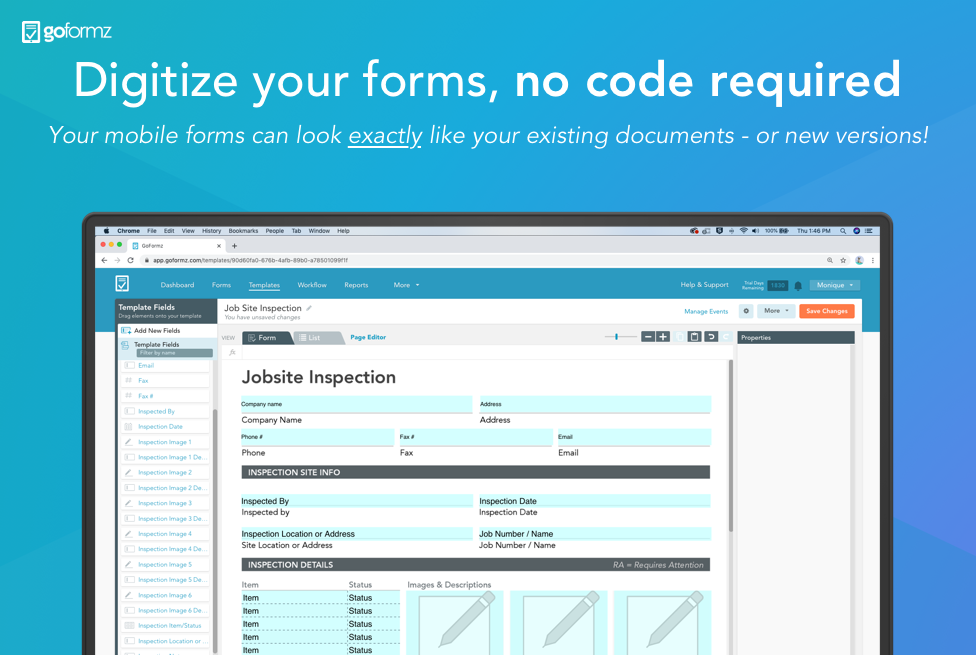
Task: Click the Save Changes button
Action: click(827, 311)
